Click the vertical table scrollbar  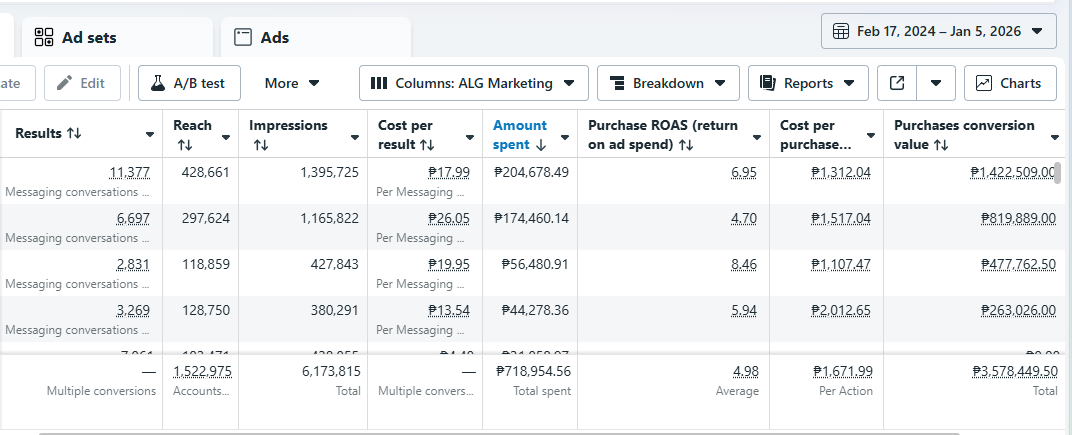tap(1058, 172)
